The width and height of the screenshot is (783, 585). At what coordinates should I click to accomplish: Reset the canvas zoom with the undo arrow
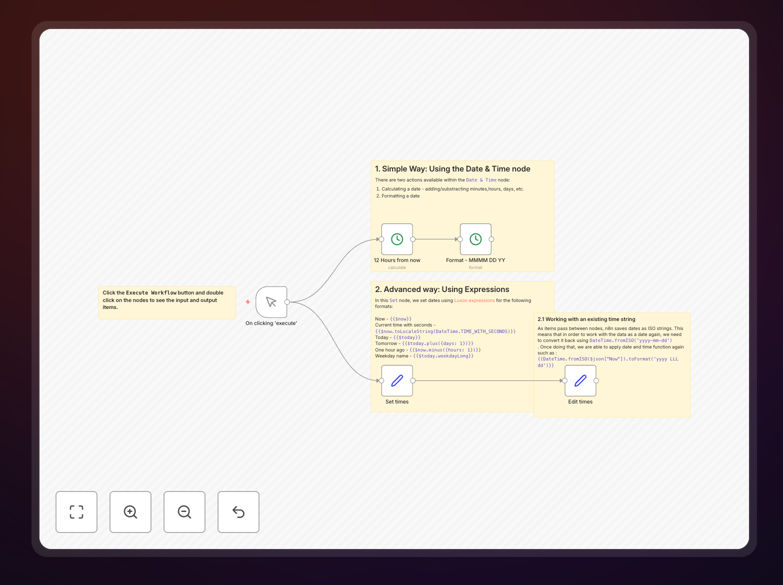click(x=238, y=512)
